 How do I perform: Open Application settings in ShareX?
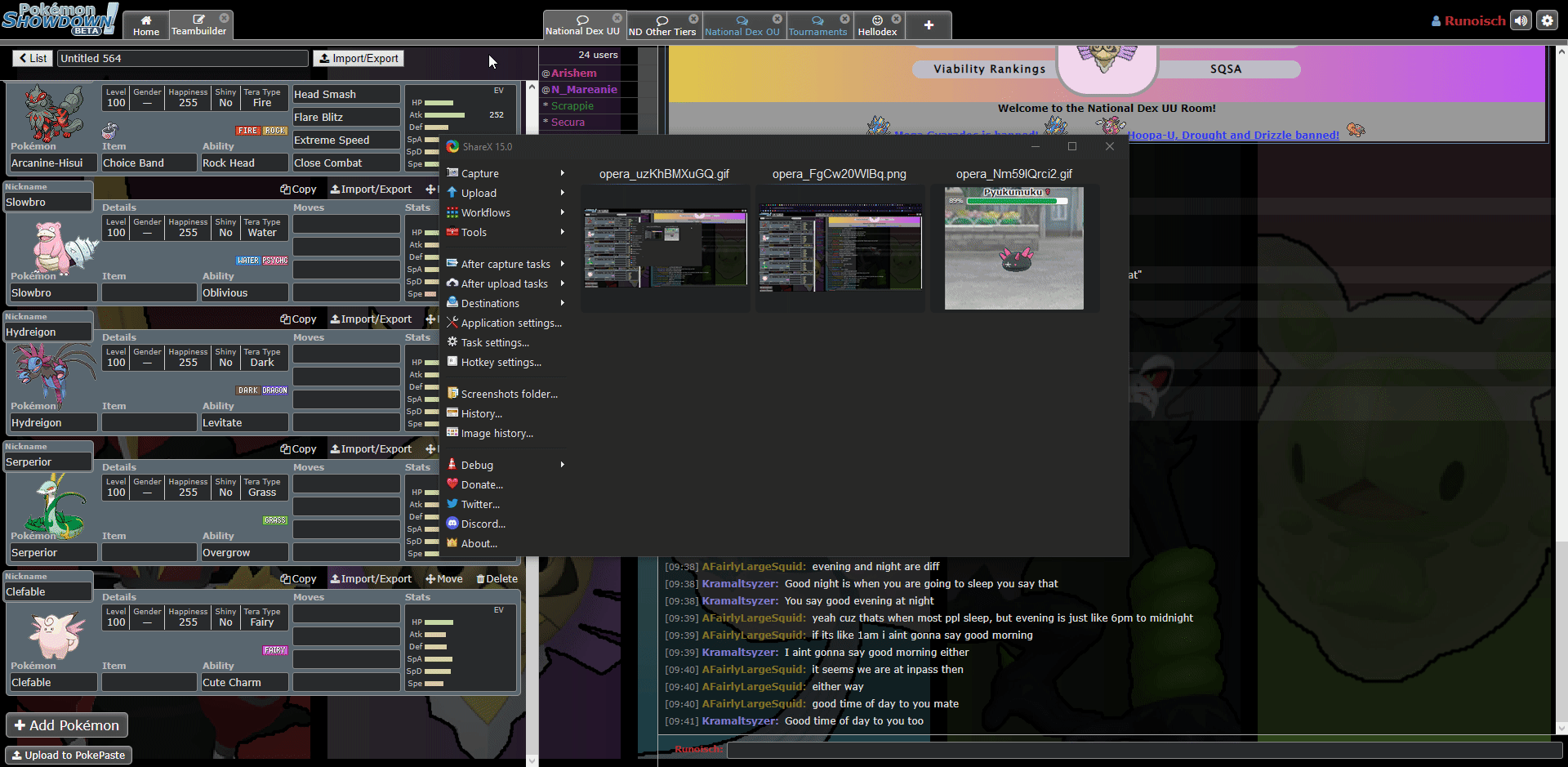pyautogui.click(x=505, y=323)
